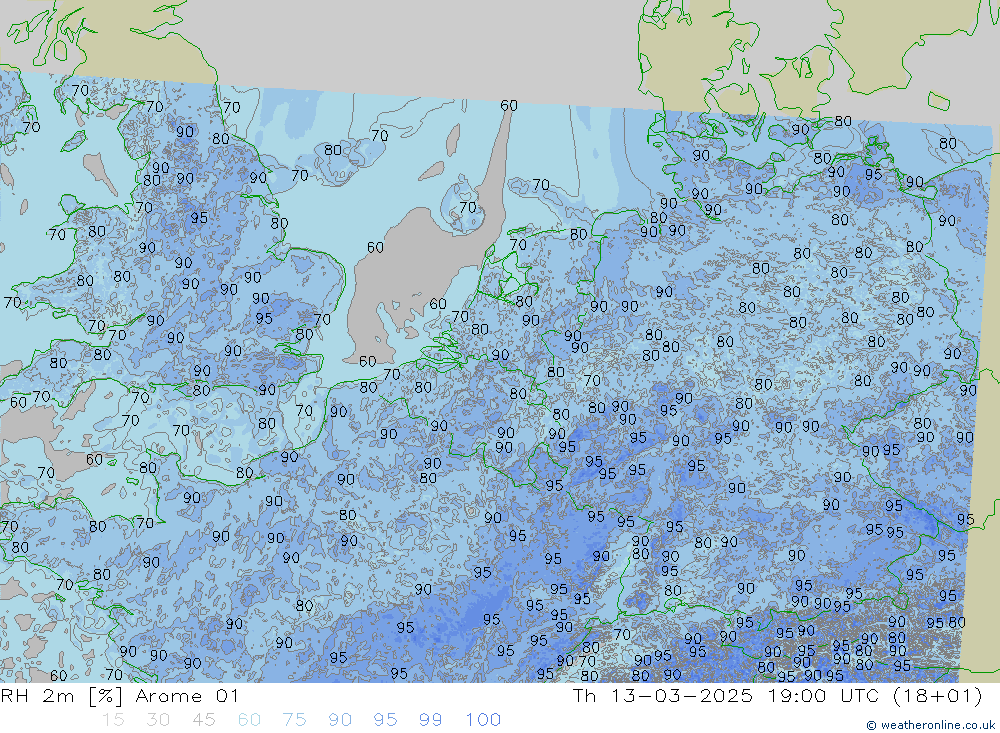Click legend value 45
This screenshot has width=1000, height=733.
pyautogui.click(x=204, y=720)
